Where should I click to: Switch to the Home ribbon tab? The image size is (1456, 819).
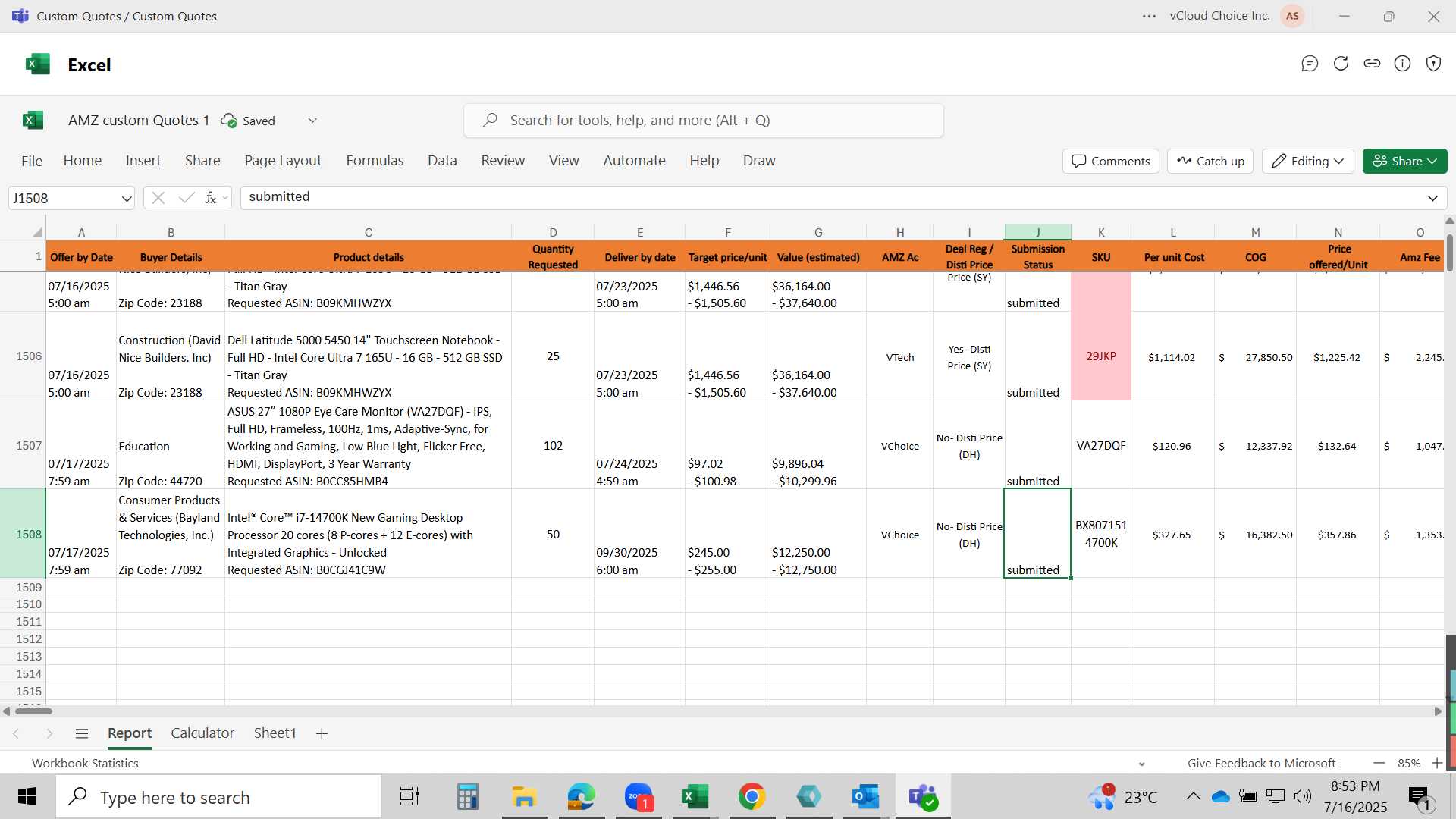(x=83, y=161)
